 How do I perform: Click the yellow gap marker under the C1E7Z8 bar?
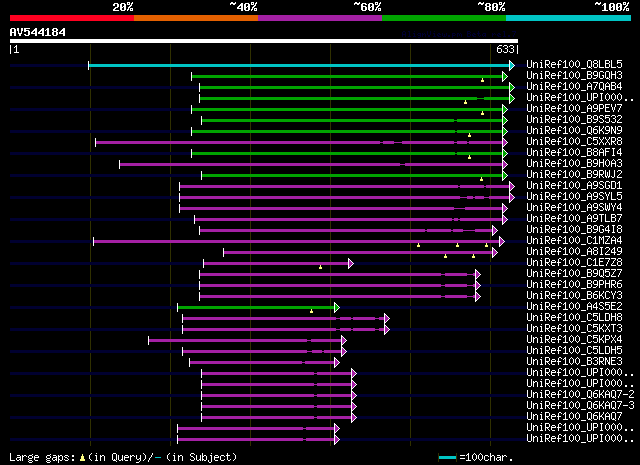point(320,267)
